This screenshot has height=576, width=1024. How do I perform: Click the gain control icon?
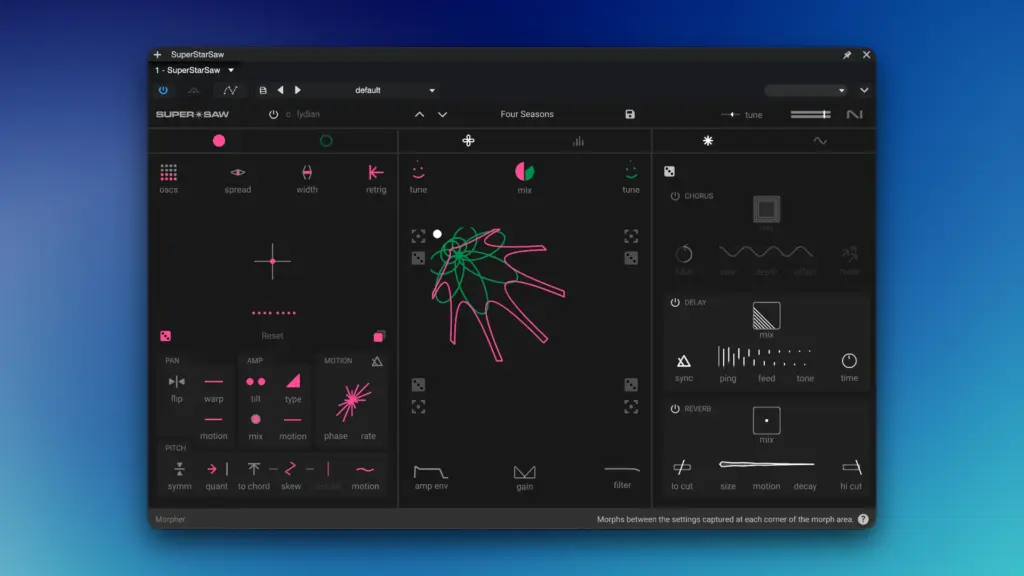point(524,472)
